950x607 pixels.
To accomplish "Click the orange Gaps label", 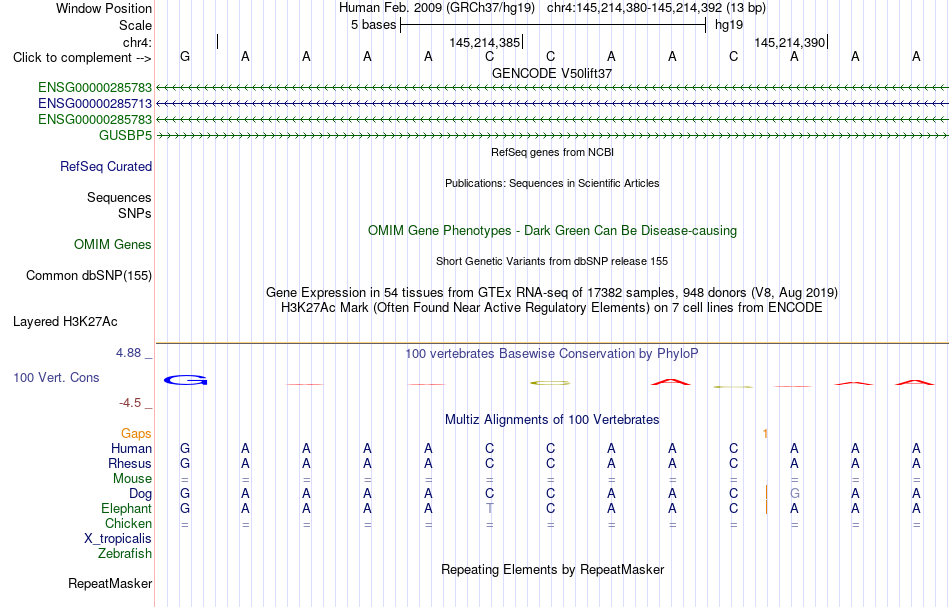I will 136,434.
